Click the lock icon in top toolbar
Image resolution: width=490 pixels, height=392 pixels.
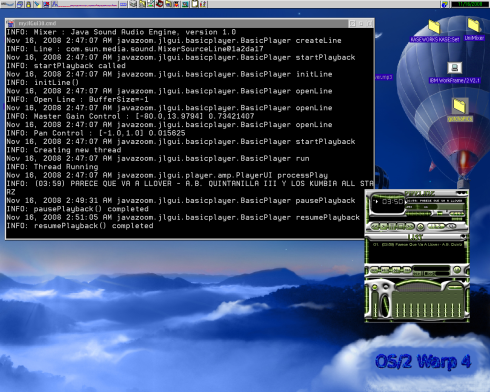click(28, 4)
